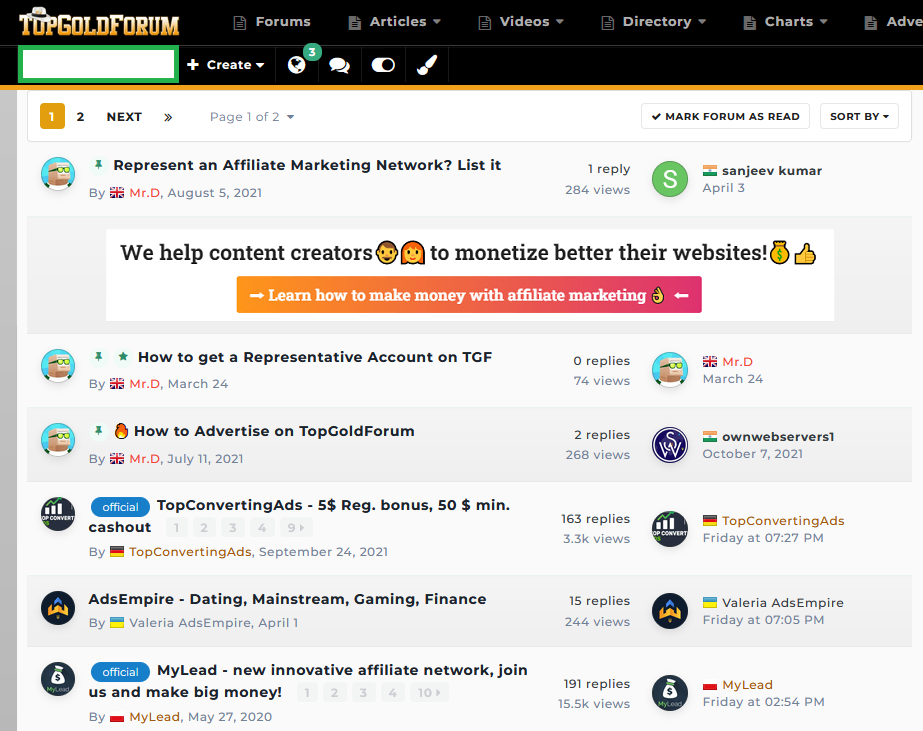
Task: Toggle the dark mode switch
Action: point(383,65)
